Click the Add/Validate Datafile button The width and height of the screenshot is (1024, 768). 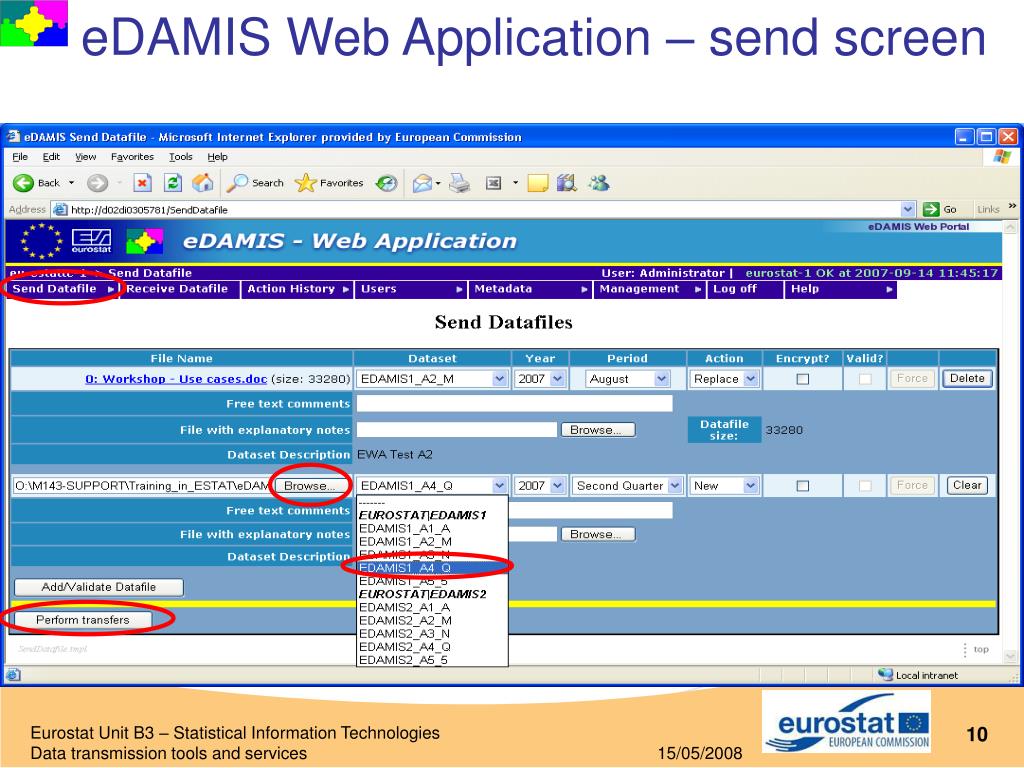click(x=99, y=587)
